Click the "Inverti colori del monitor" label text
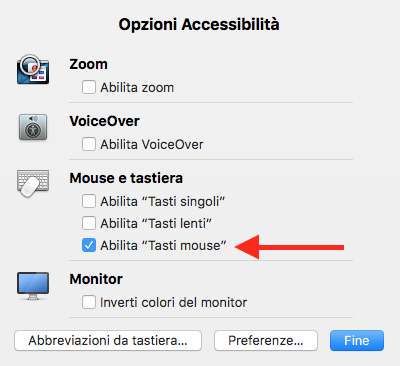This screenshot has height=366, width=400. [x=174, y=303]
